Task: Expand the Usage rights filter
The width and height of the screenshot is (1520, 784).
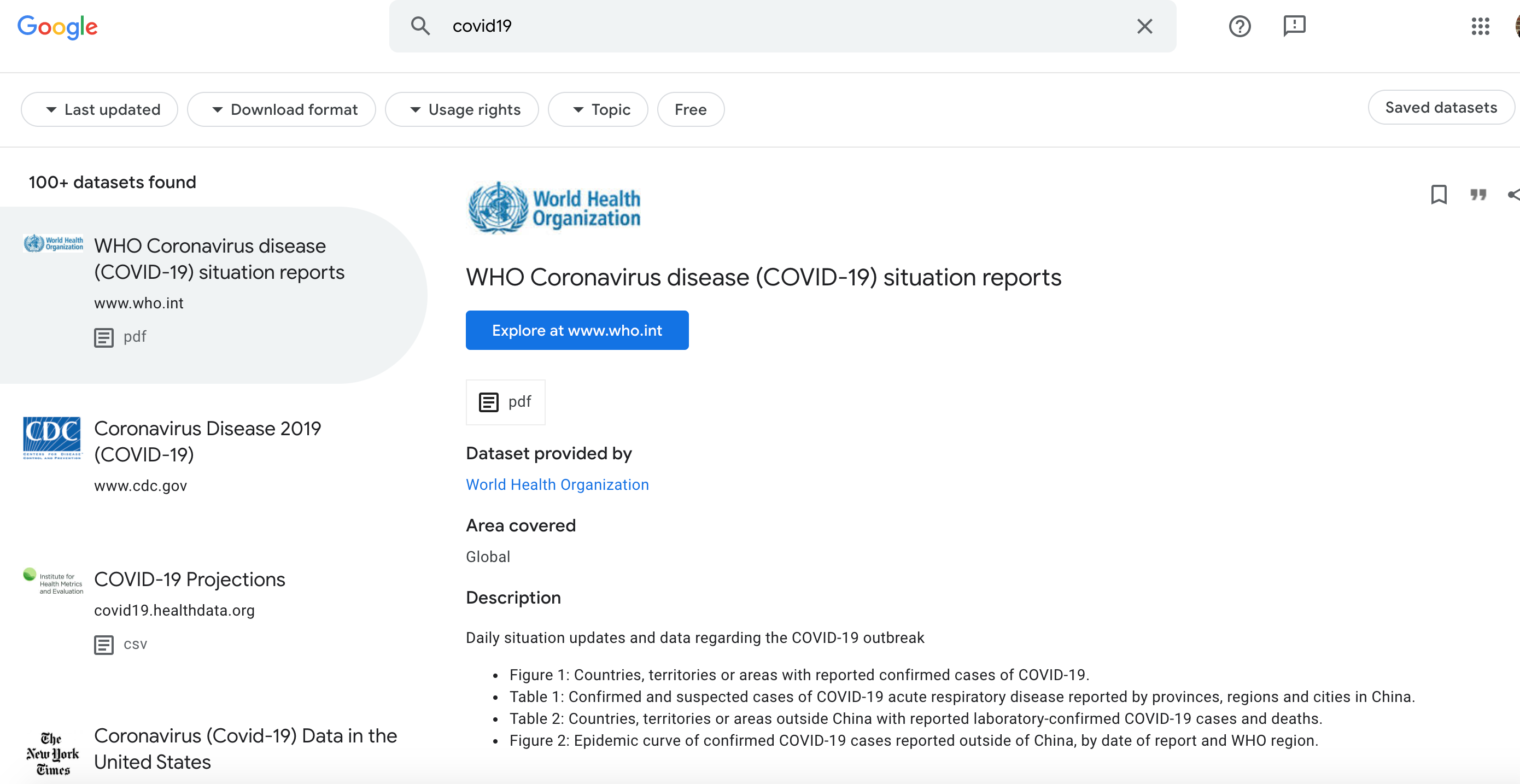Action: click(x=462, y=110)
